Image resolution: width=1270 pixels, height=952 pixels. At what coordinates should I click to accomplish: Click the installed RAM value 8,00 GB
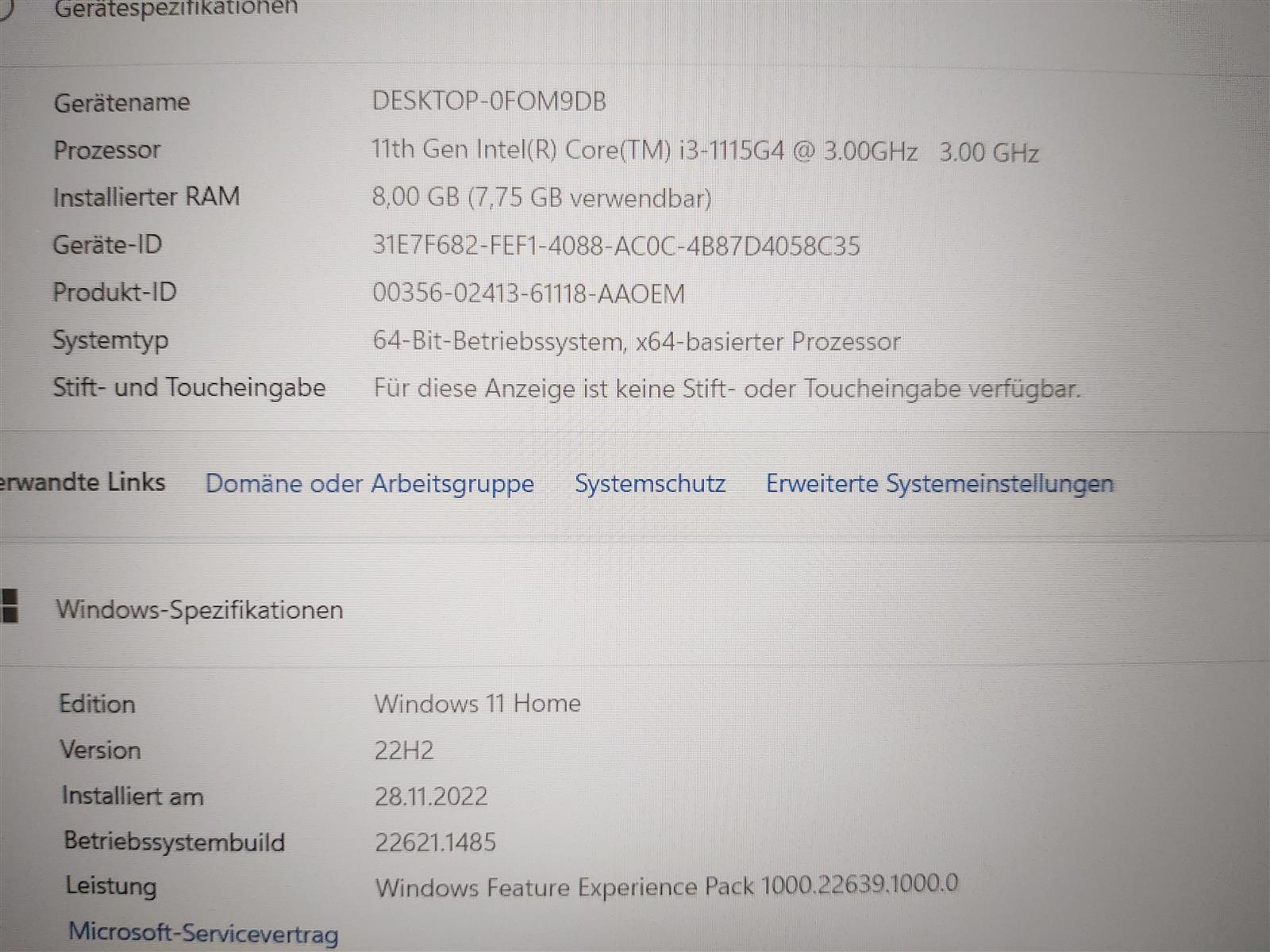541,198
